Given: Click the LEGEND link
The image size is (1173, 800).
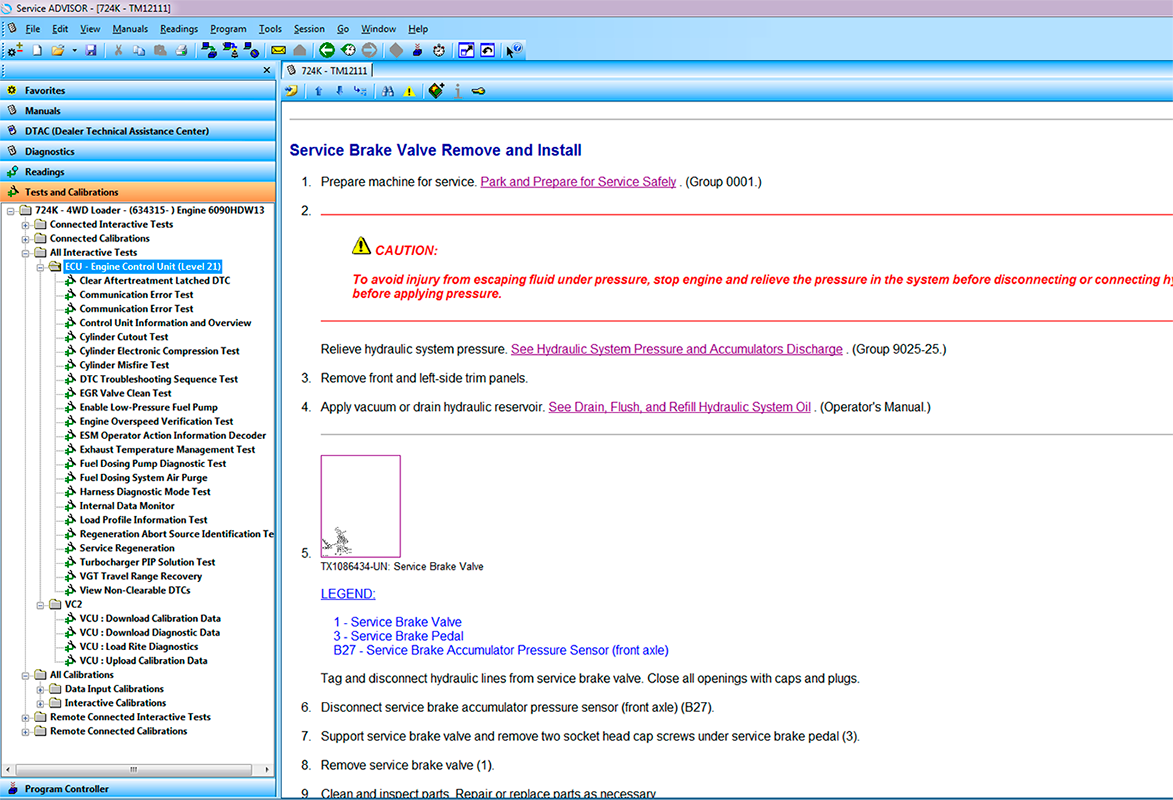Looking at the screenshot, I should point(348,594).
